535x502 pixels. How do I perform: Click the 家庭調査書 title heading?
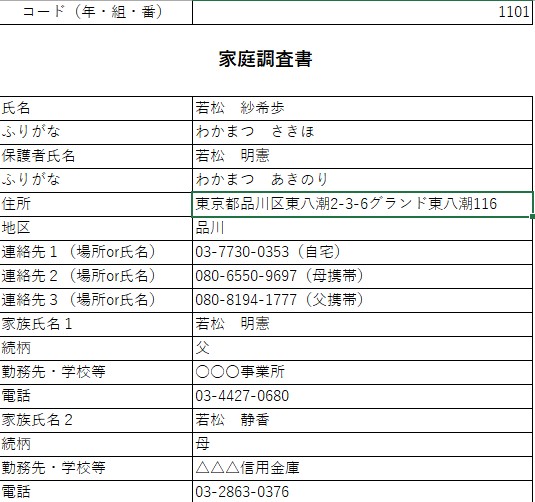pos(265,59)
